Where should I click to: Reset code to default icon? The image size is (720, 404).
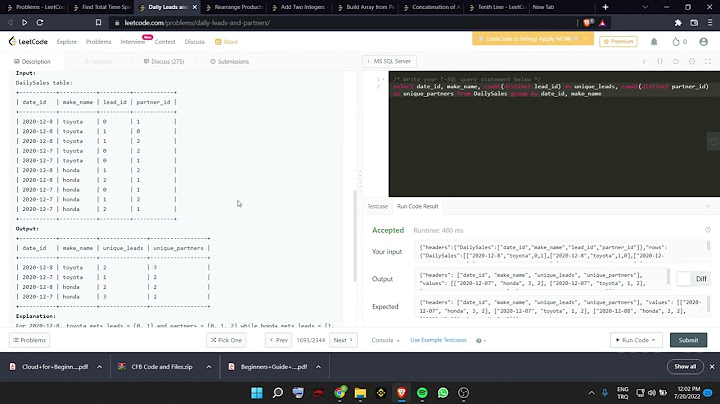(676, 61)
